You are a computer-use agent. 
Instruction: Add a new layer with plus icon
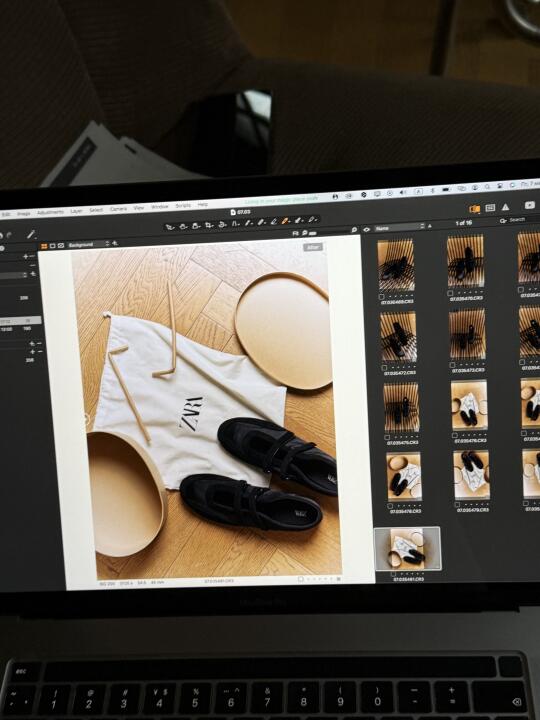click(115, 243)
